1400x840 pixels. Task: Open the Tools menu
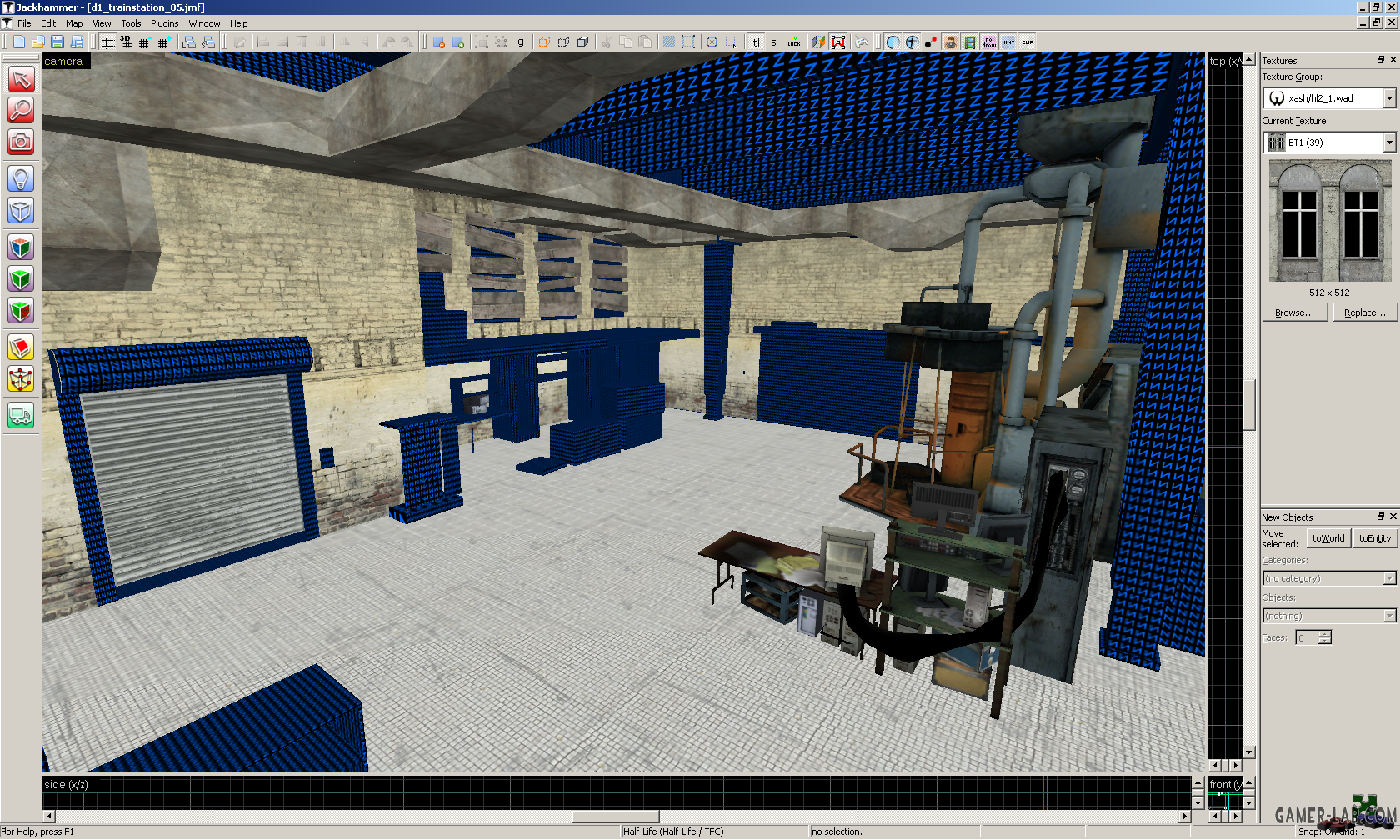pyautogui.click(x=131, y=23)
